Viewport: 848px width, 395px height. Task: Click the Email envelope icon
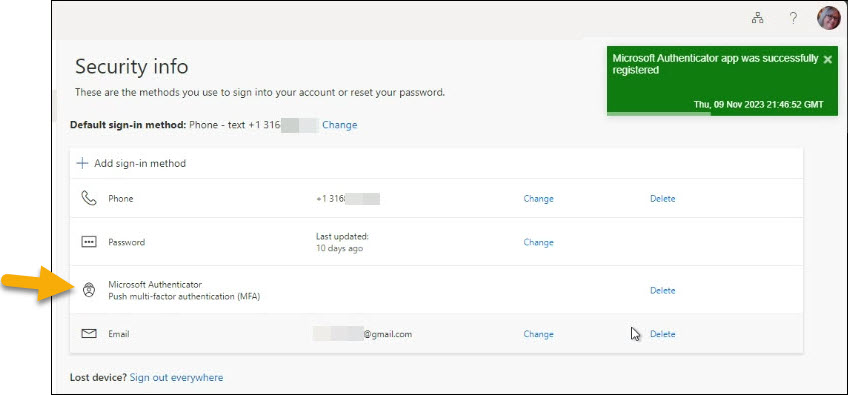89,334
